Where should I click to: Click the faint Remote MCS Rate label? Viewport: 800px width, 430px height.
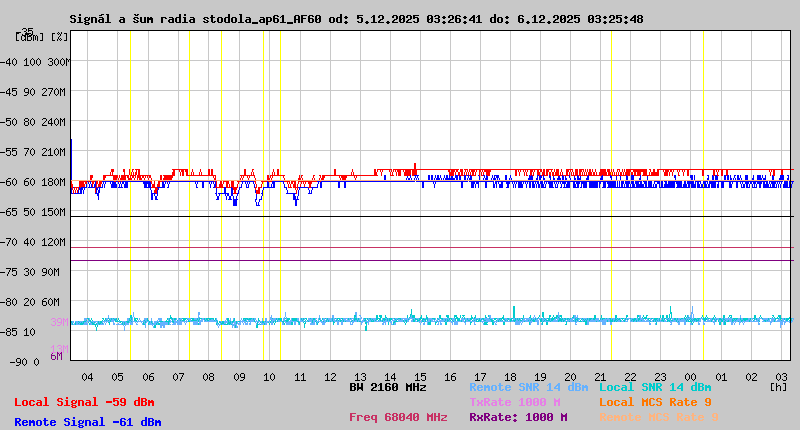658,417
